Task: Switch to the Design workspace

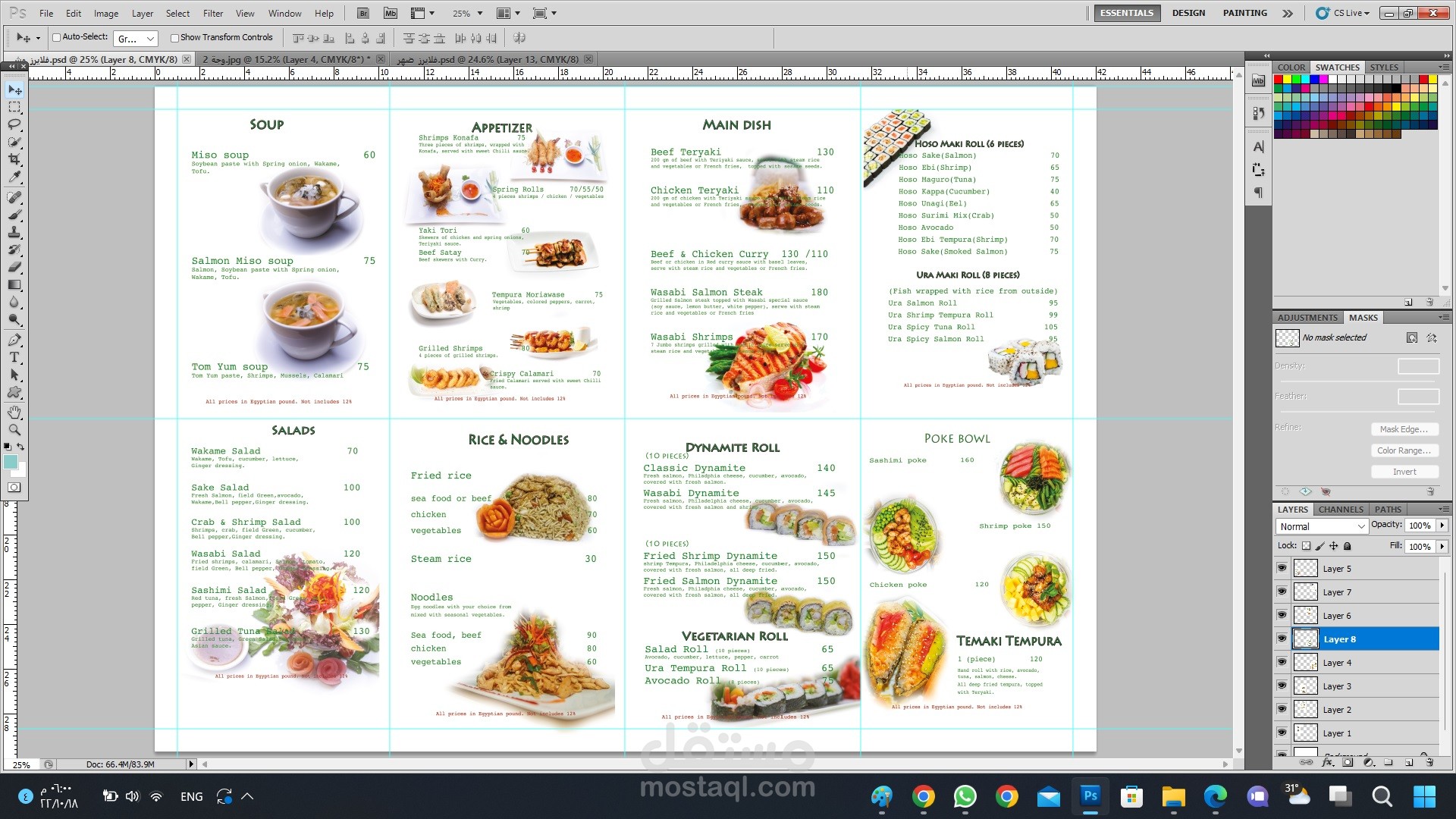Action: 1188,13
